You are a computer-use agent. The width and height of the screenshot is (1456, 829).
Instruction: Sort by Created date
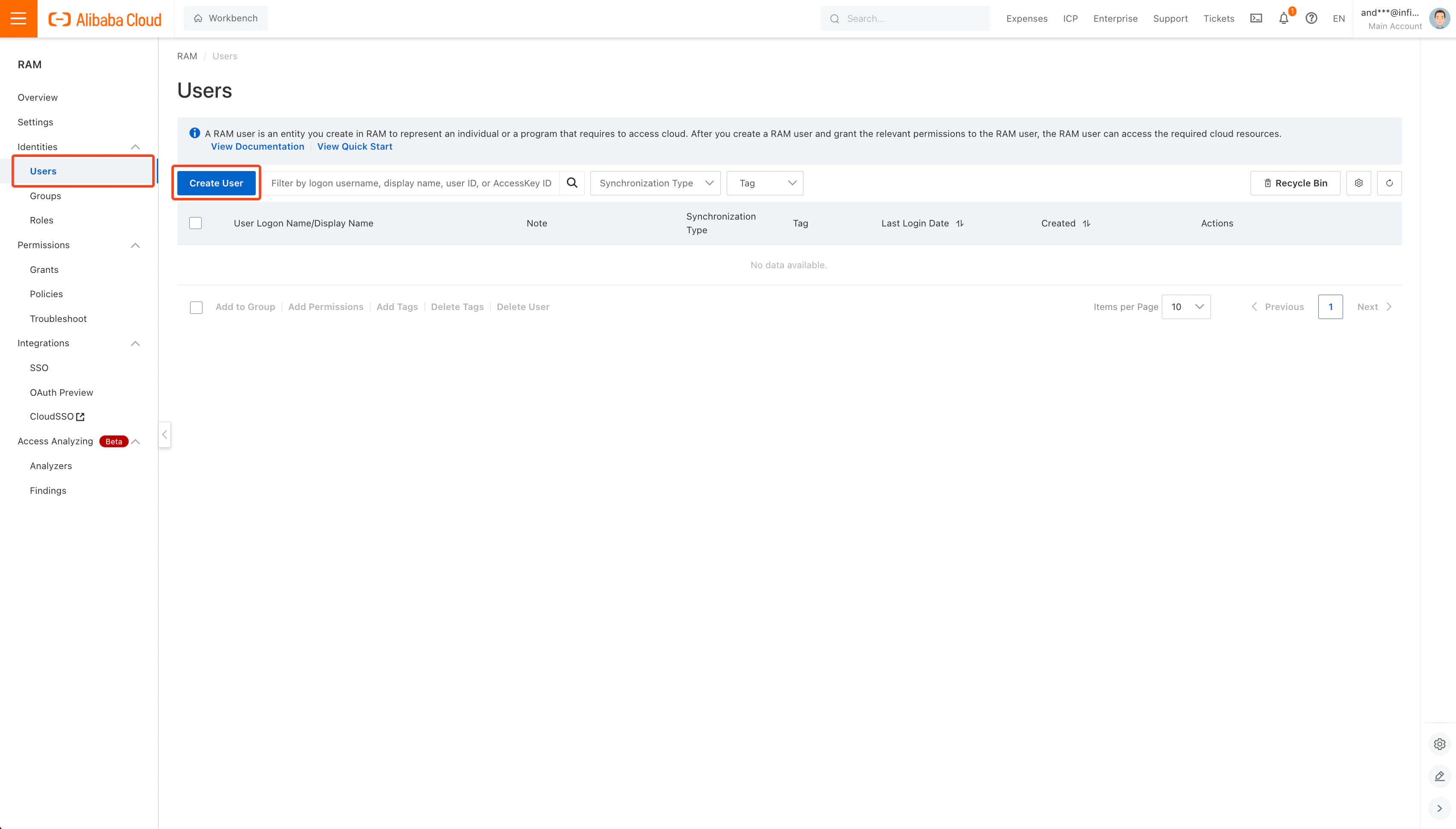point(1086,223)
